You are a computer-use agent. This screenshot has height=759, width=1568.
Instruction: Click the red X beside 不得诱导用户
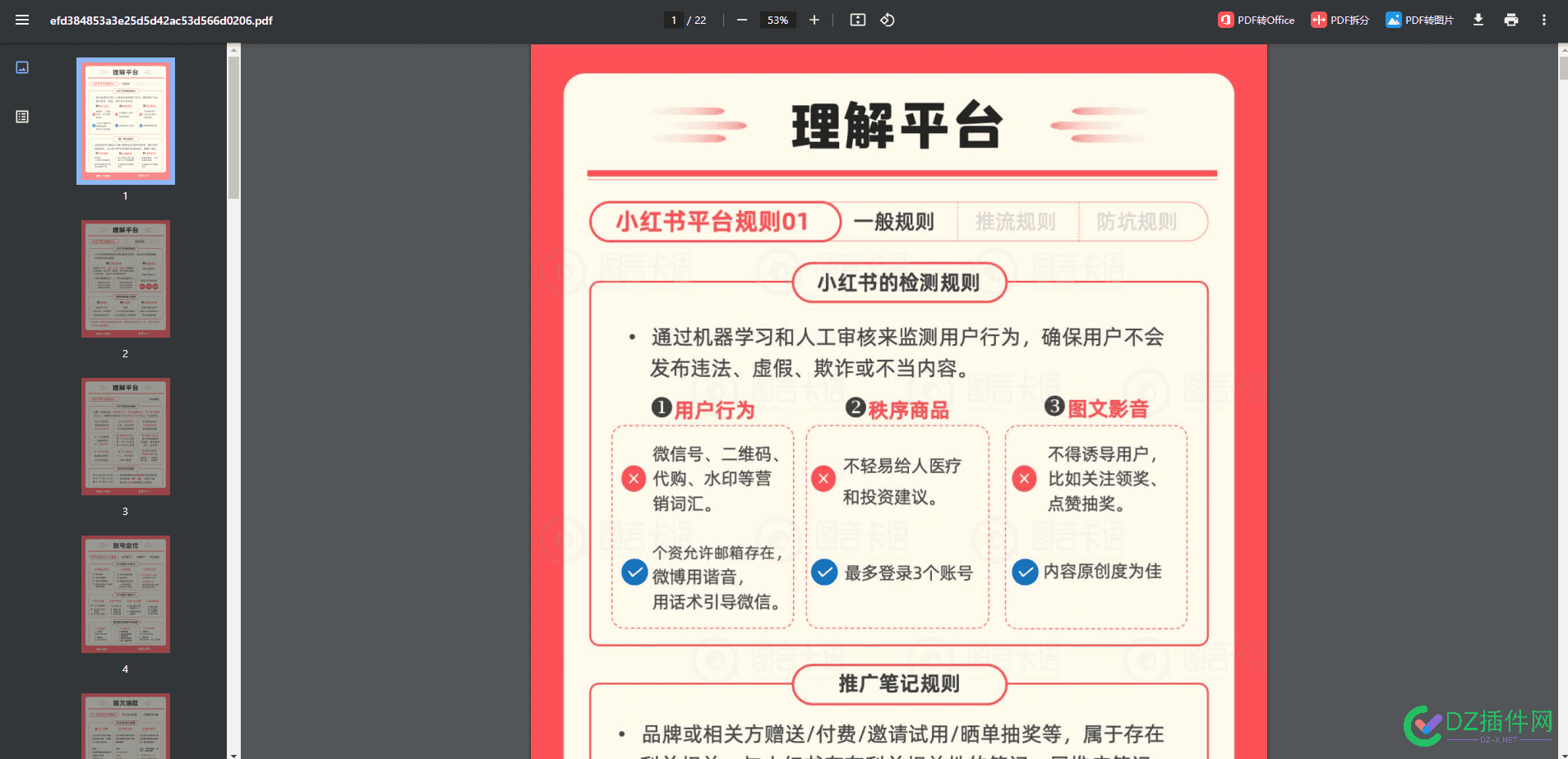point(1024,478)
